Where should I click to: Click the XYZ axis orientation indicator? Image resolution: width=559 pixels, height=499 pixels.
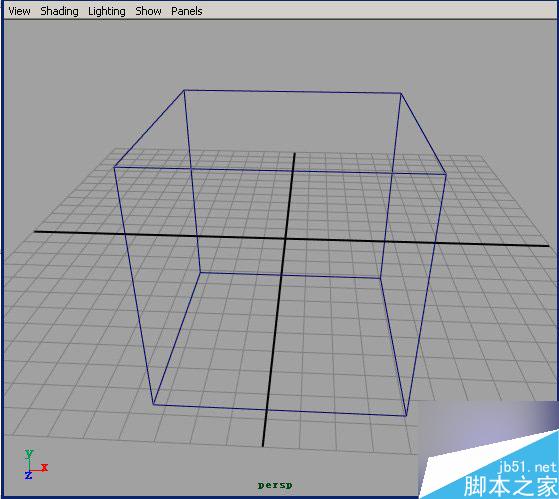(x=36, y=464)
